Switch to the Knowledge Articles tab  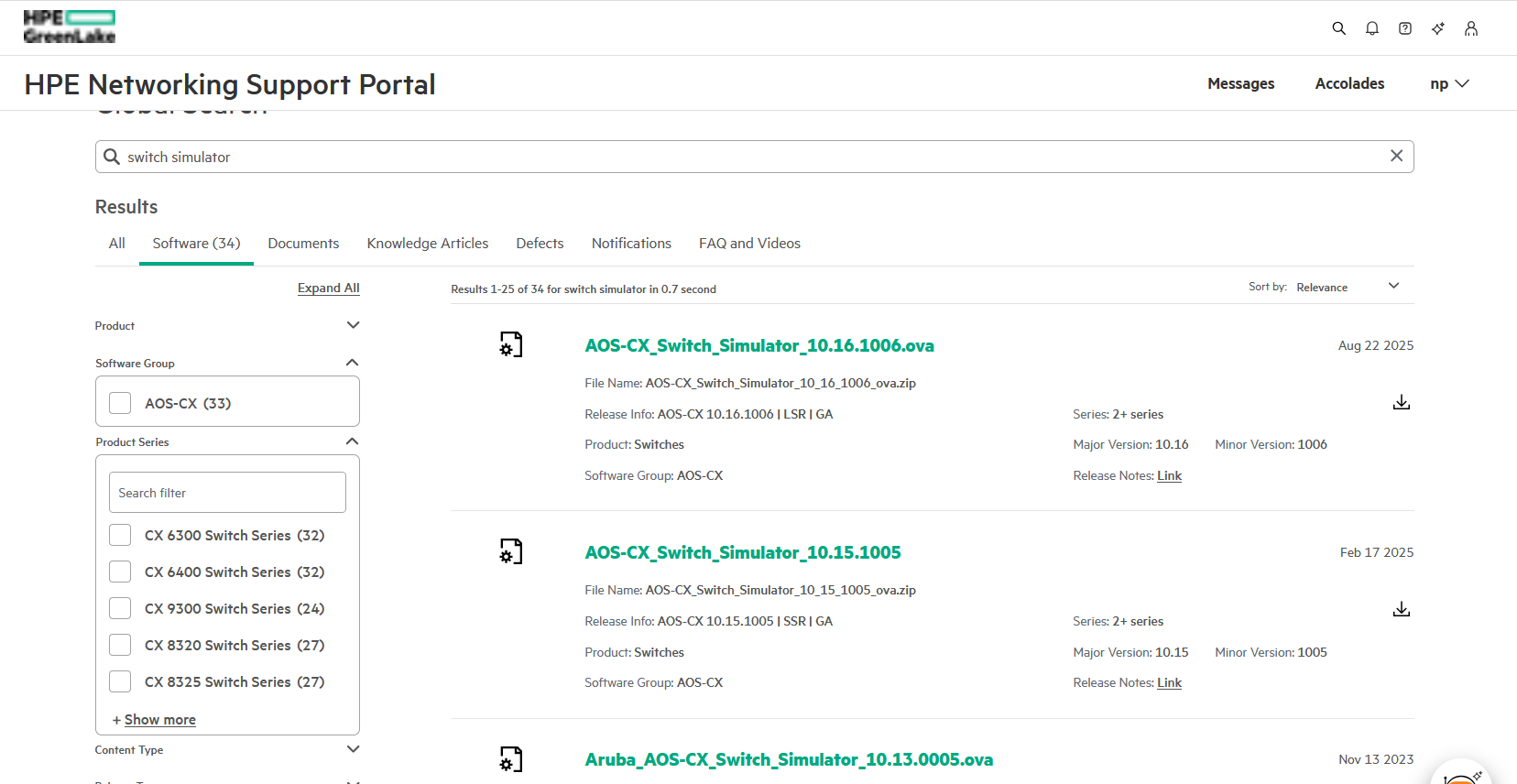[427, 244]
